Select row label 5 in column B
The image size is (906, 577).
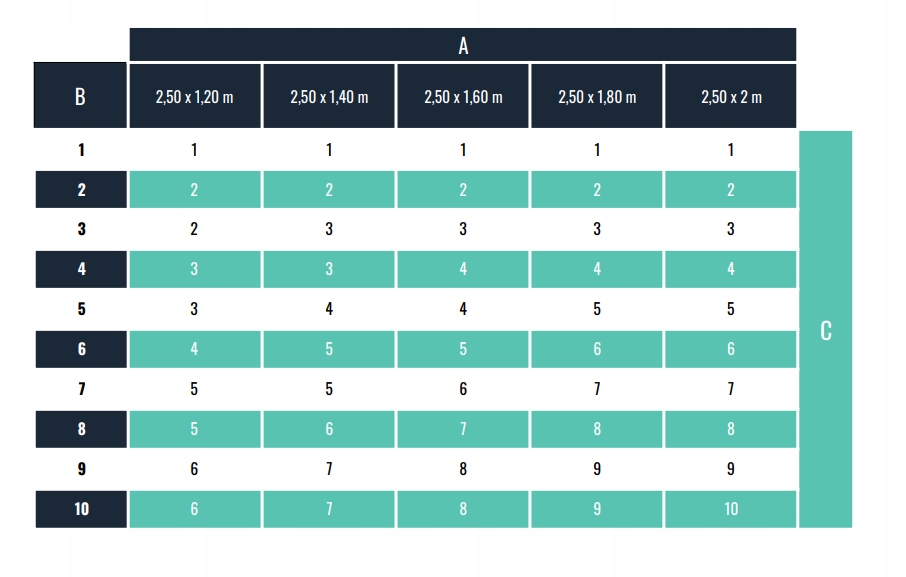point(81,309)
